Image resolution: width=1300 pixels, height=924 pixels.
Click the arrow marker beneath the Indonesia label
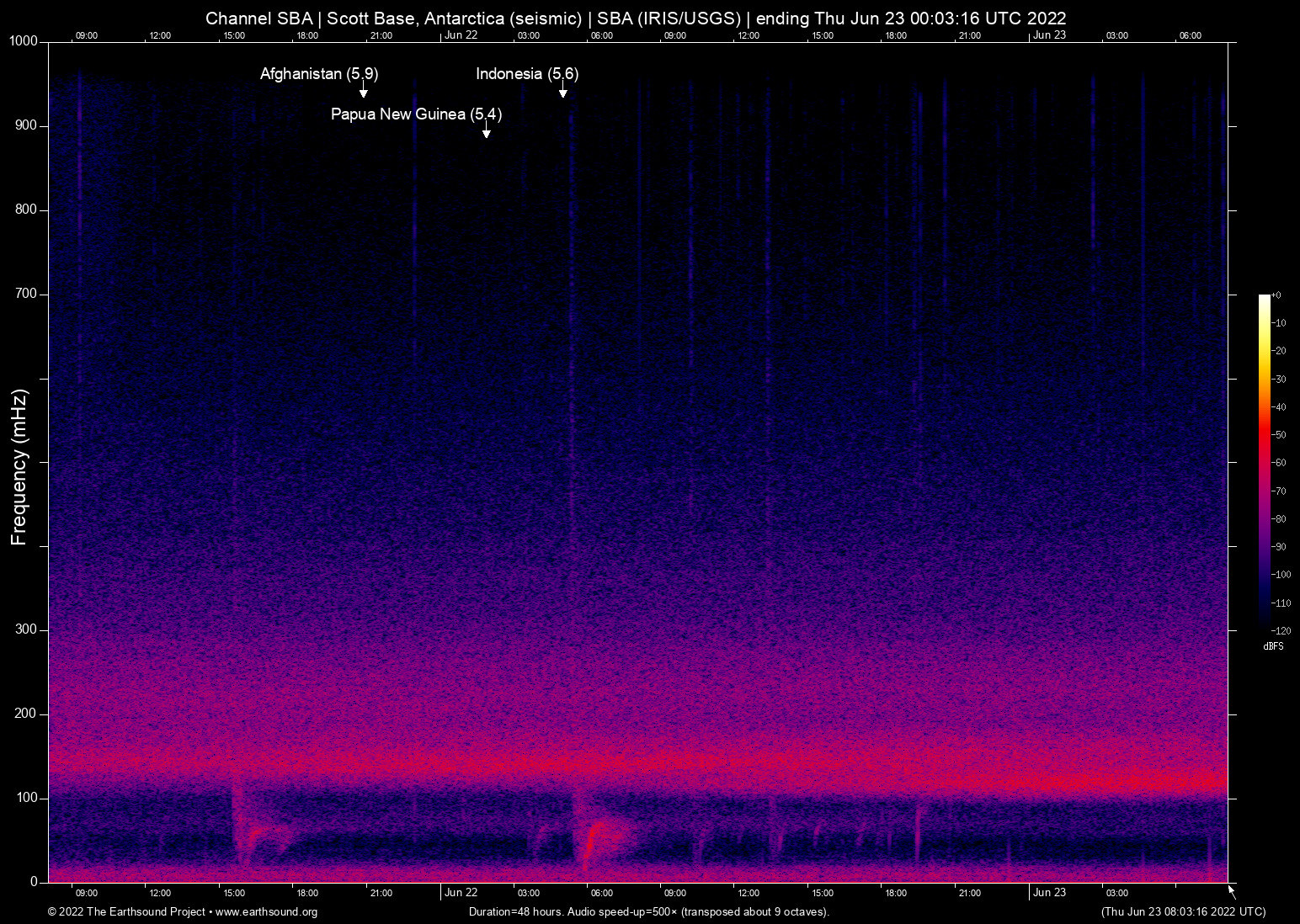562,92
